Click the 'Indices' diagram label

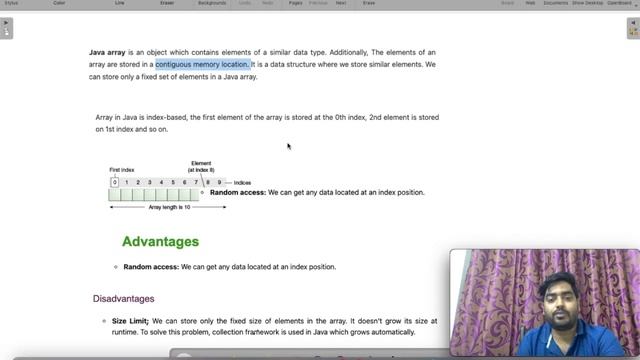click(x=242, y=183)
